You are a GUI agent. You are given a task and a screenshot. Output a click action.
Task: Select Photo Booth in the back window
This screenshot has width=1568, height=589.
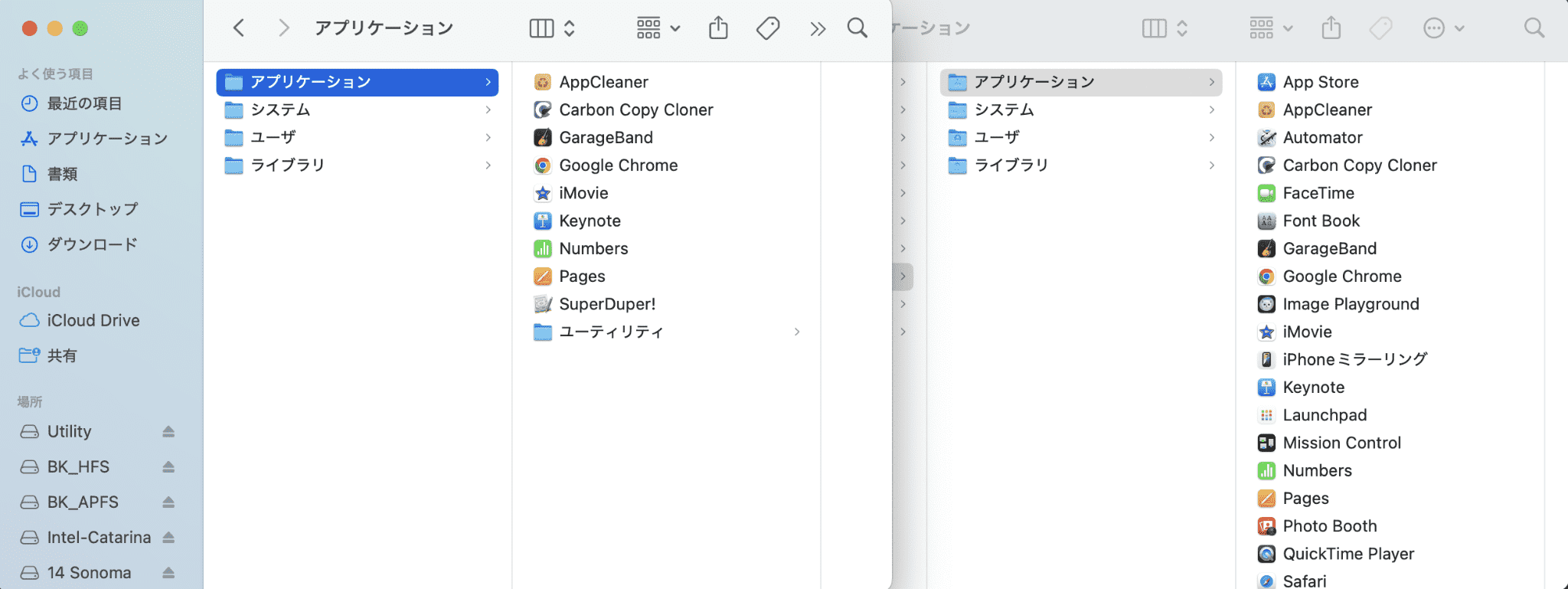[1317, 526]
